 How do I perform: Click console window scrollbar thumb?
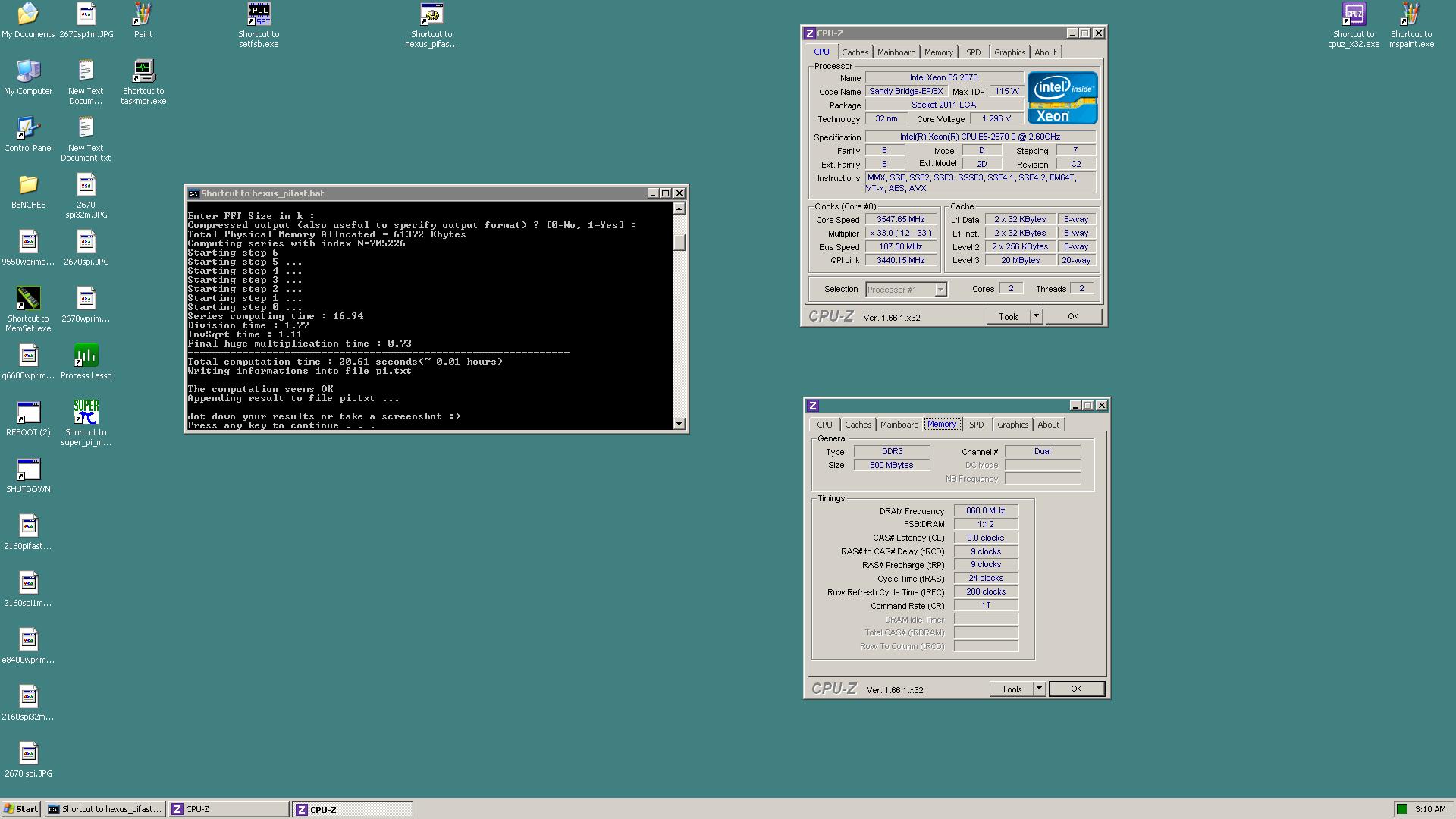point(679,243)
